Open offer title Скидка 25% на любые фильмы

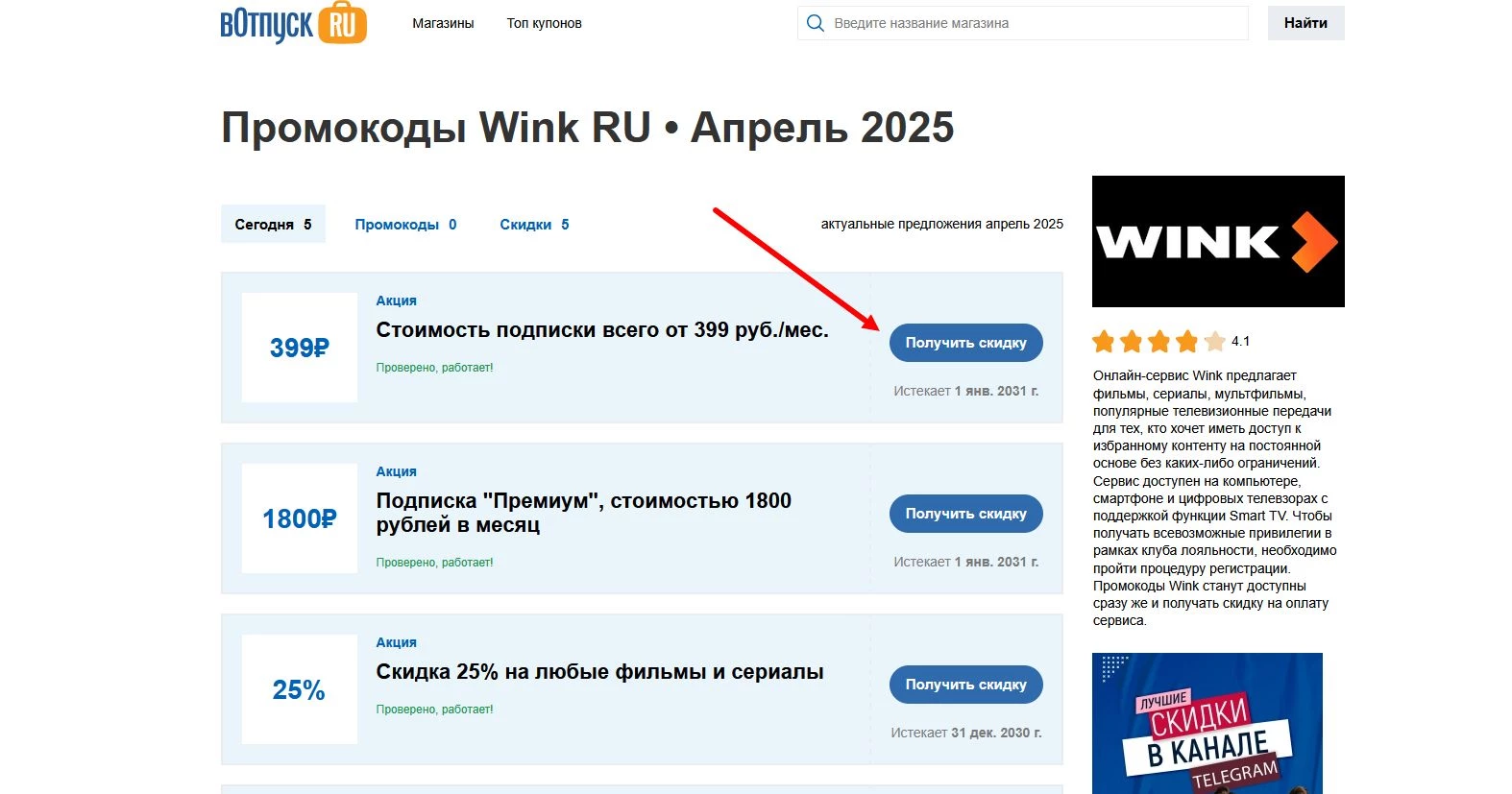pos(599,672)
